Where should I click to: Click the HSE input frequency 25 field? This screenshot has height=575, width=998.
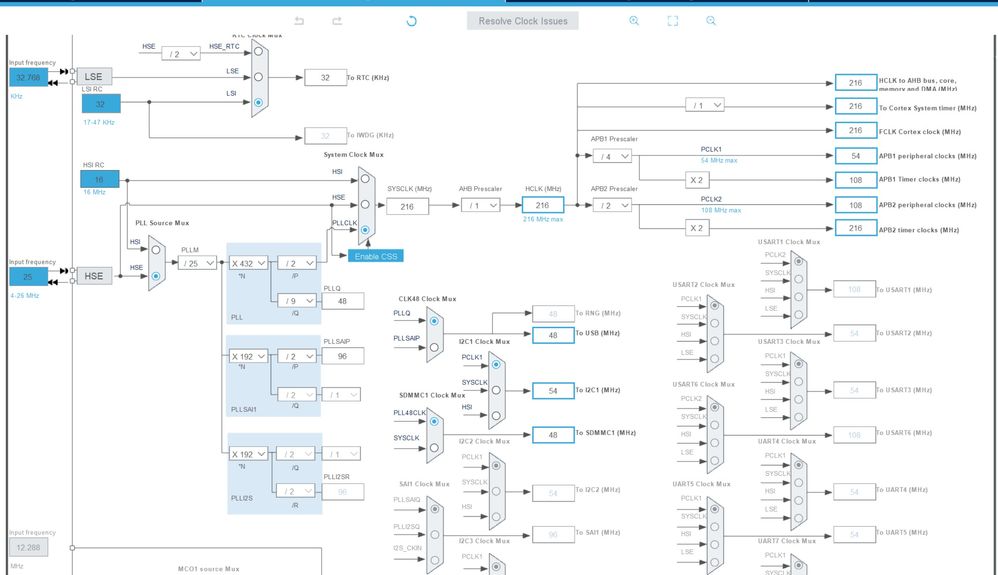(x=29, y=276)
